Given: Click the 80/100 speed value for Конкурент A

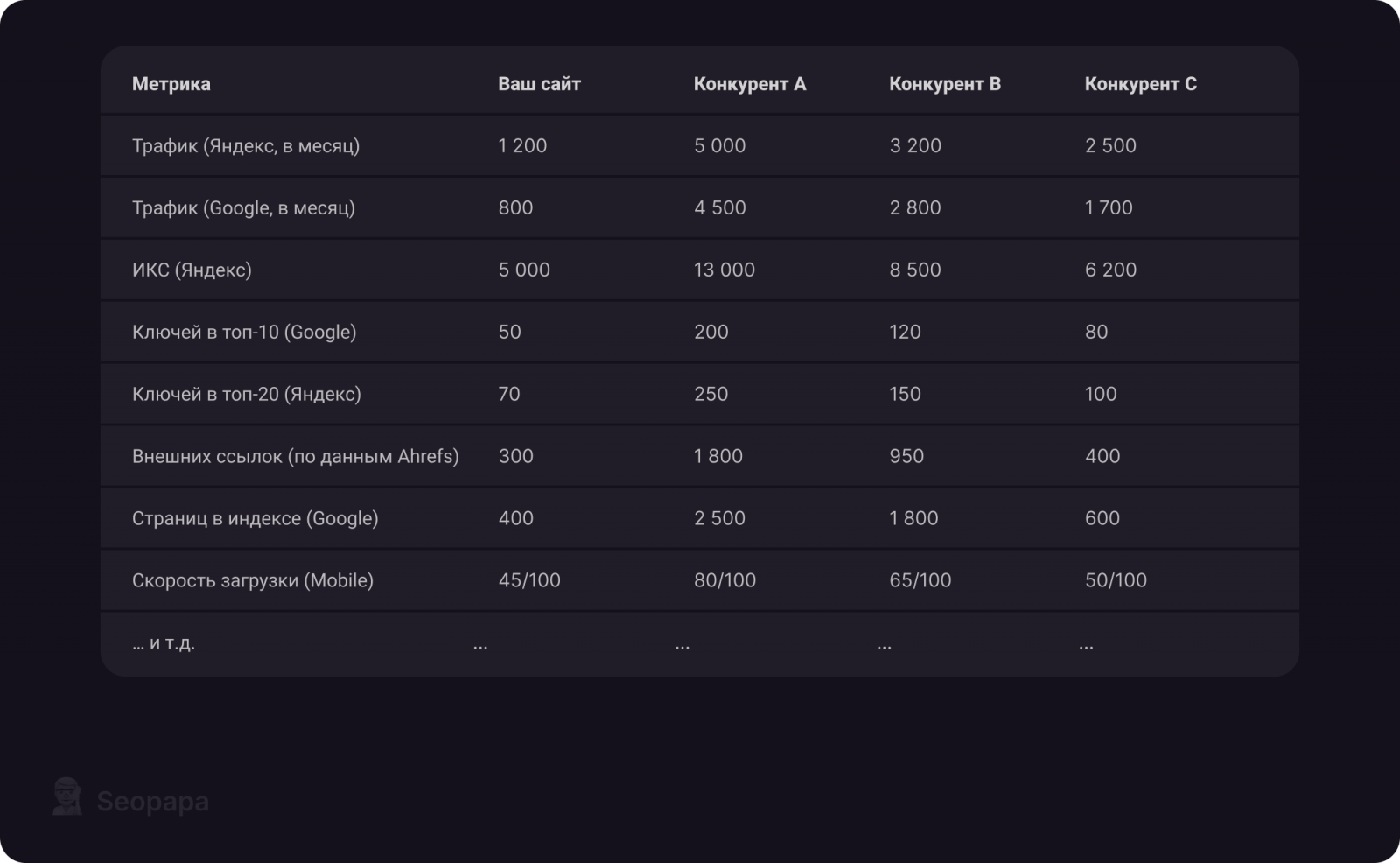Looking at the screenshot, I should pos(724,581).
